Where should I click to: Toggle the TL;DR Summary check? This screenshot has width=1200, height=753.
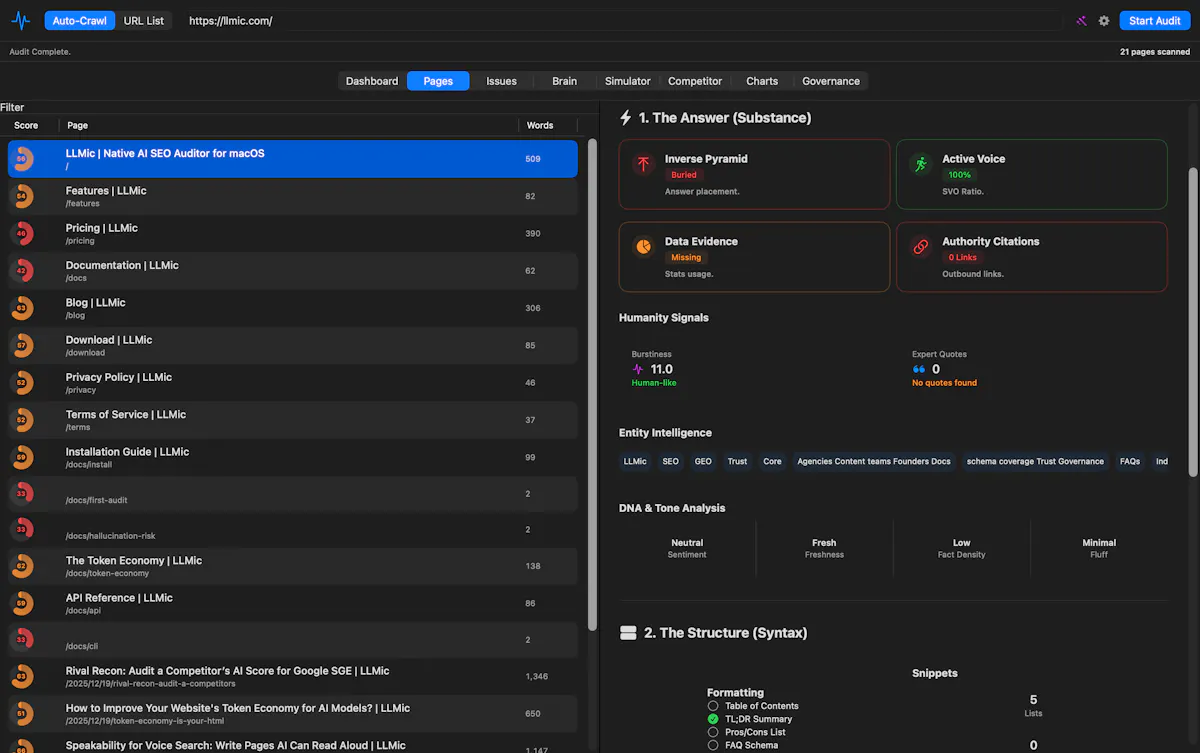pos(713,719)
